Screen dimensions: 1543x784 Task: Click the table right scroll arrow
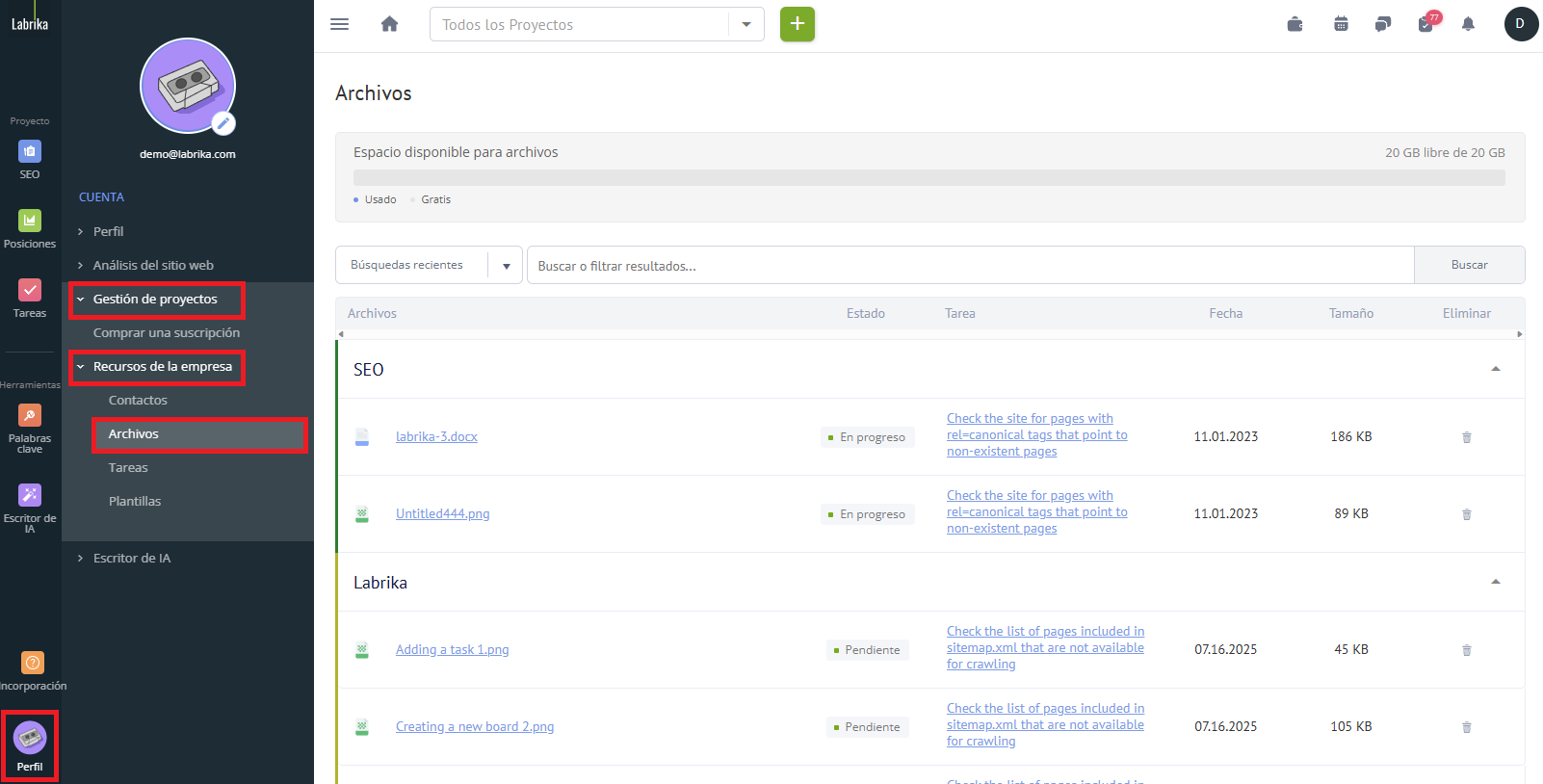pyautogui.click(x=1520, y=334)
